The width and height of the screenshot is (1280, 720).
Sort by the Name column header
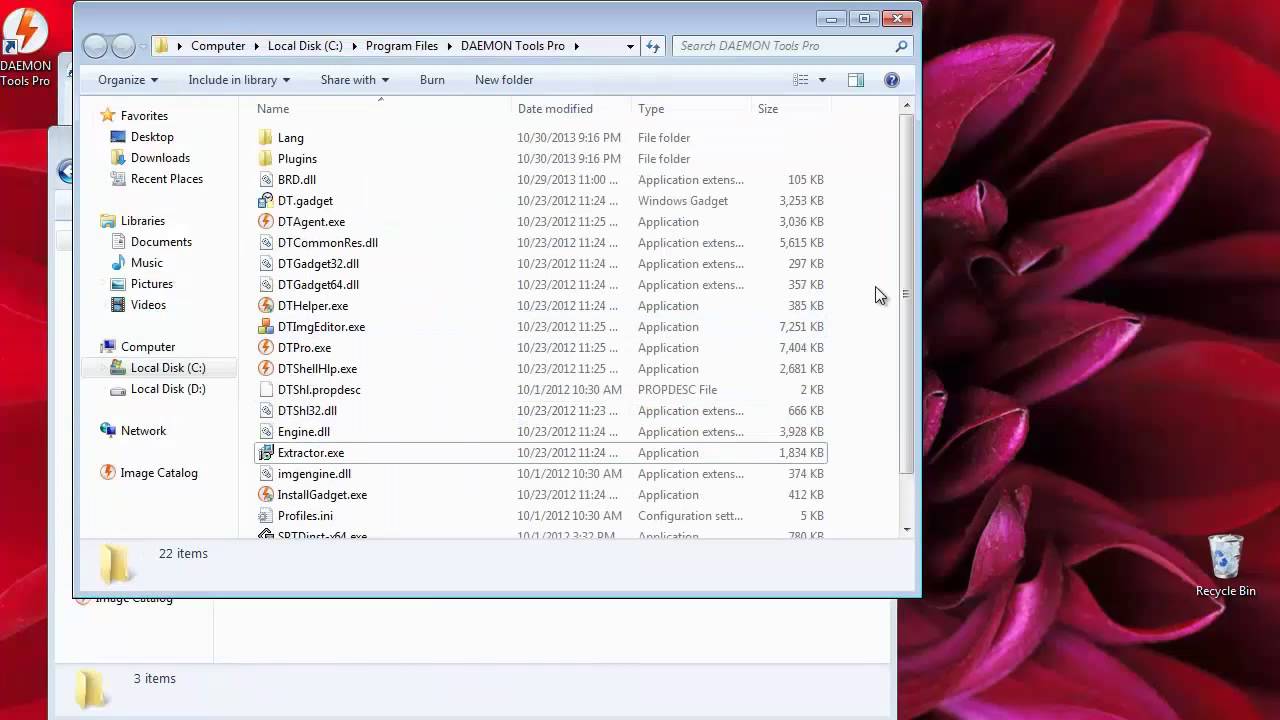pos(273,109)
